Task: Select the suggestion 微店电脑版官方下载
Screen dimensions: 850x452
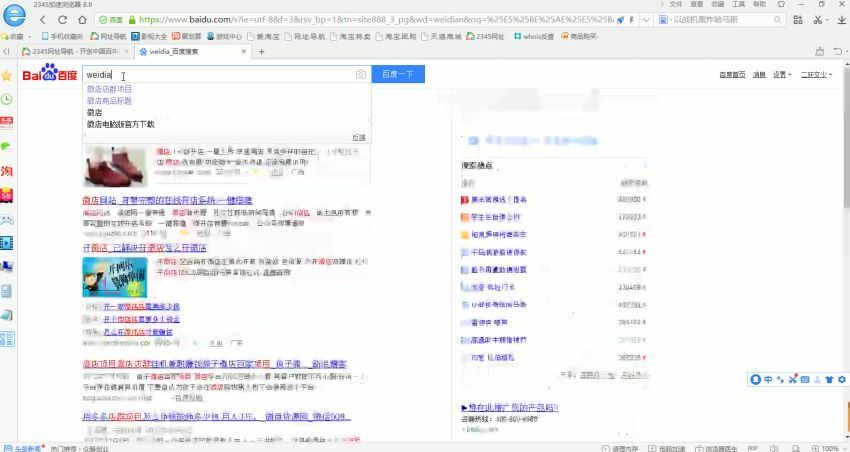Action: coord(120,125)
